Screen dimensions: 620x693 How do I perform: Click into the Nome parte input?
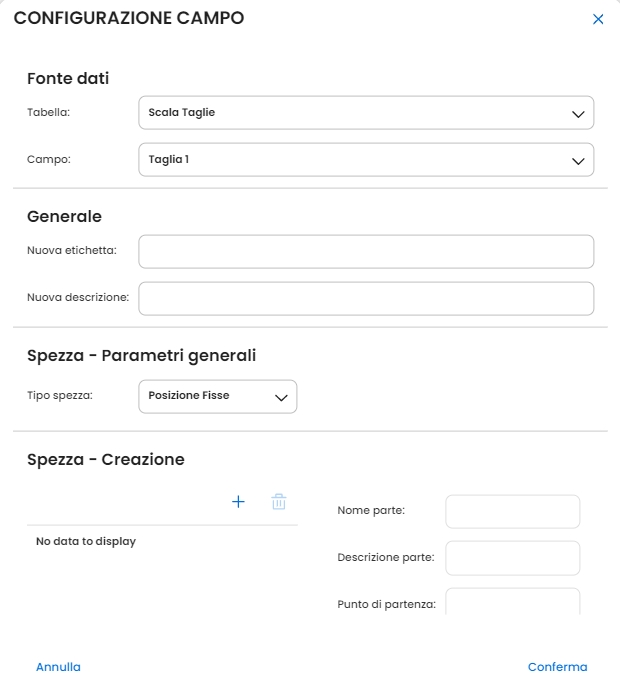tap(512, 511)
